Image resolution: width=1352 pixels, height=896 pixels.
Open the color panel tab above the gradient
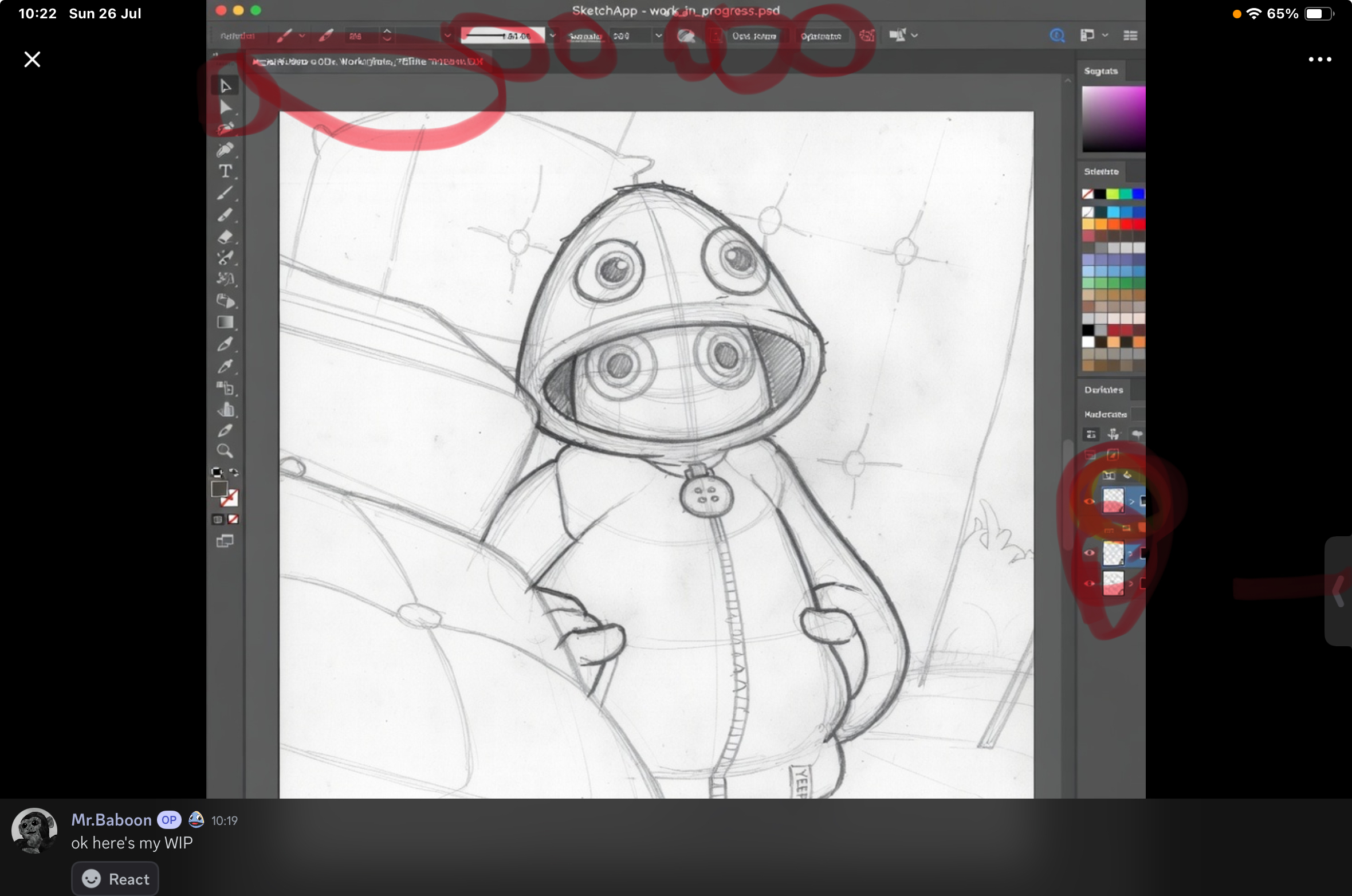(x=1101, y=71)
